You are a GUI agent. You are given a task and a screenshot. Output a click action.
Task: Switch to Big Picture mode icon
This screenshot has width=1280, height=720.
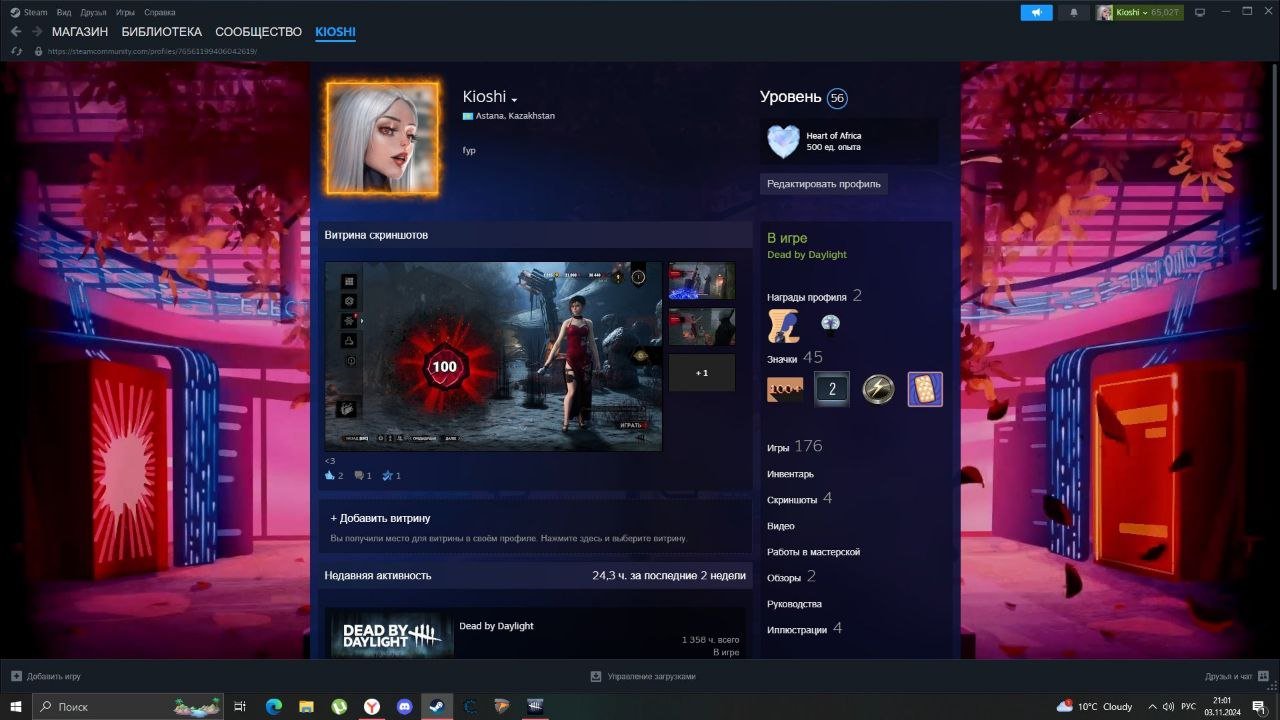(x=1200, y=12)
